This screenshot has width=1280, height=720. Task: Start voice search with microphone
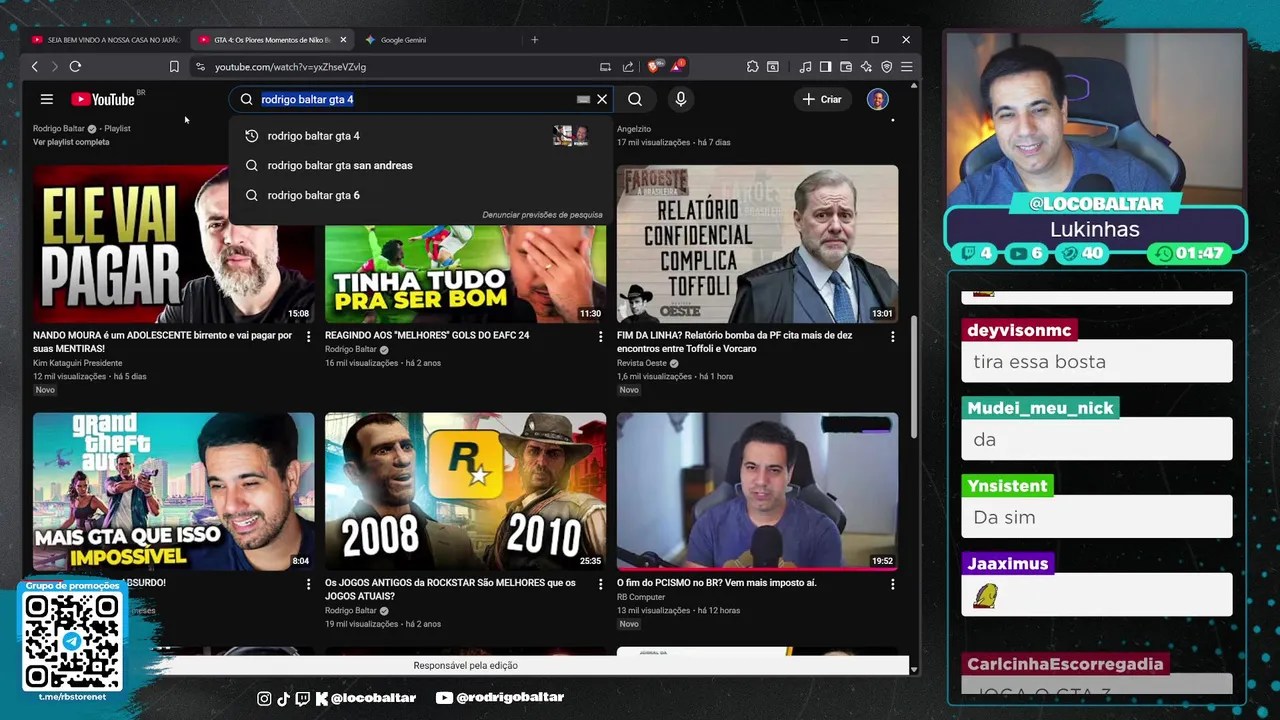pos(681,99)
